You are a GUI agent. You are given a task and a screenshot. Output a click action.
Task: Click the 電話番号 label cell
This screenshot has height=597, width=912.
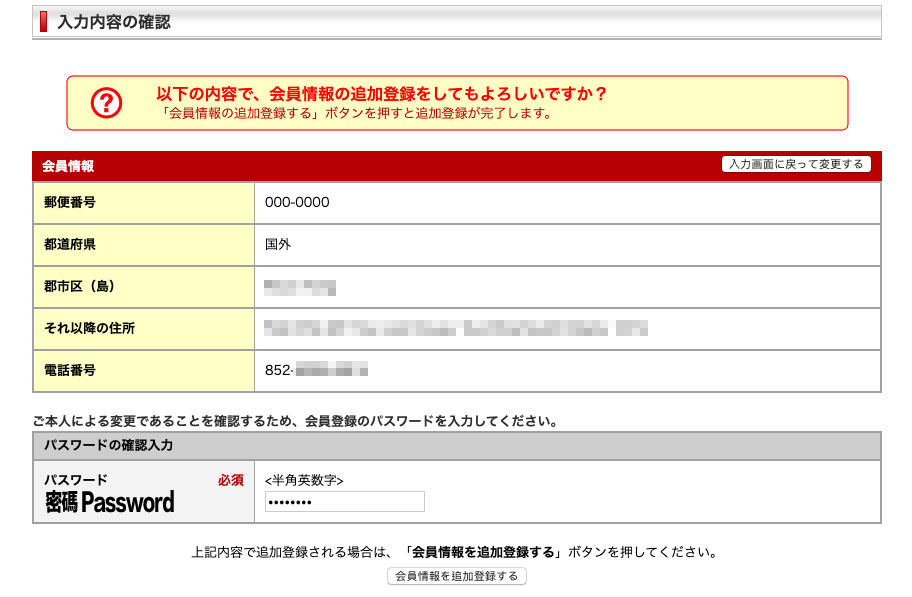(144, 371)
